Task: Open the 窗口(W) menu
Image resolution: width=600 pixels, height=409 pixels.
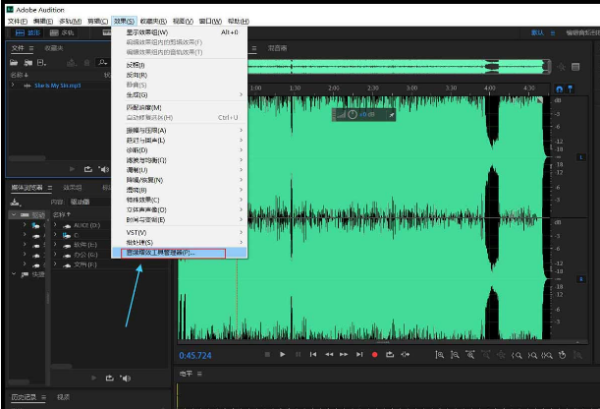Action: (210, 21)
